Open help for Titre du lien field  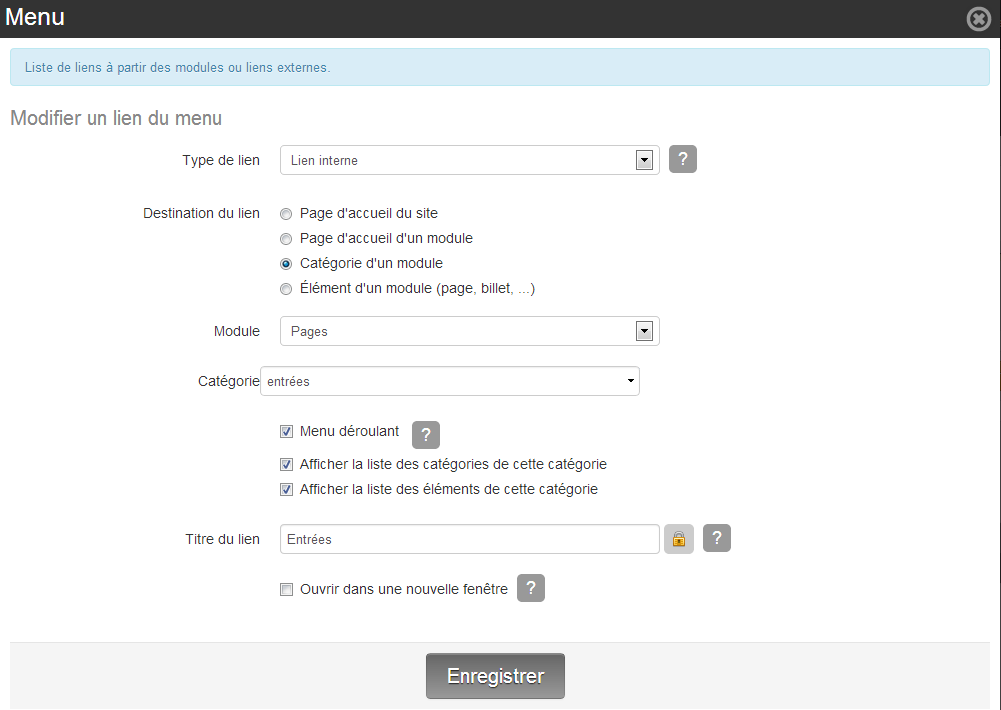tap(717, 538)
